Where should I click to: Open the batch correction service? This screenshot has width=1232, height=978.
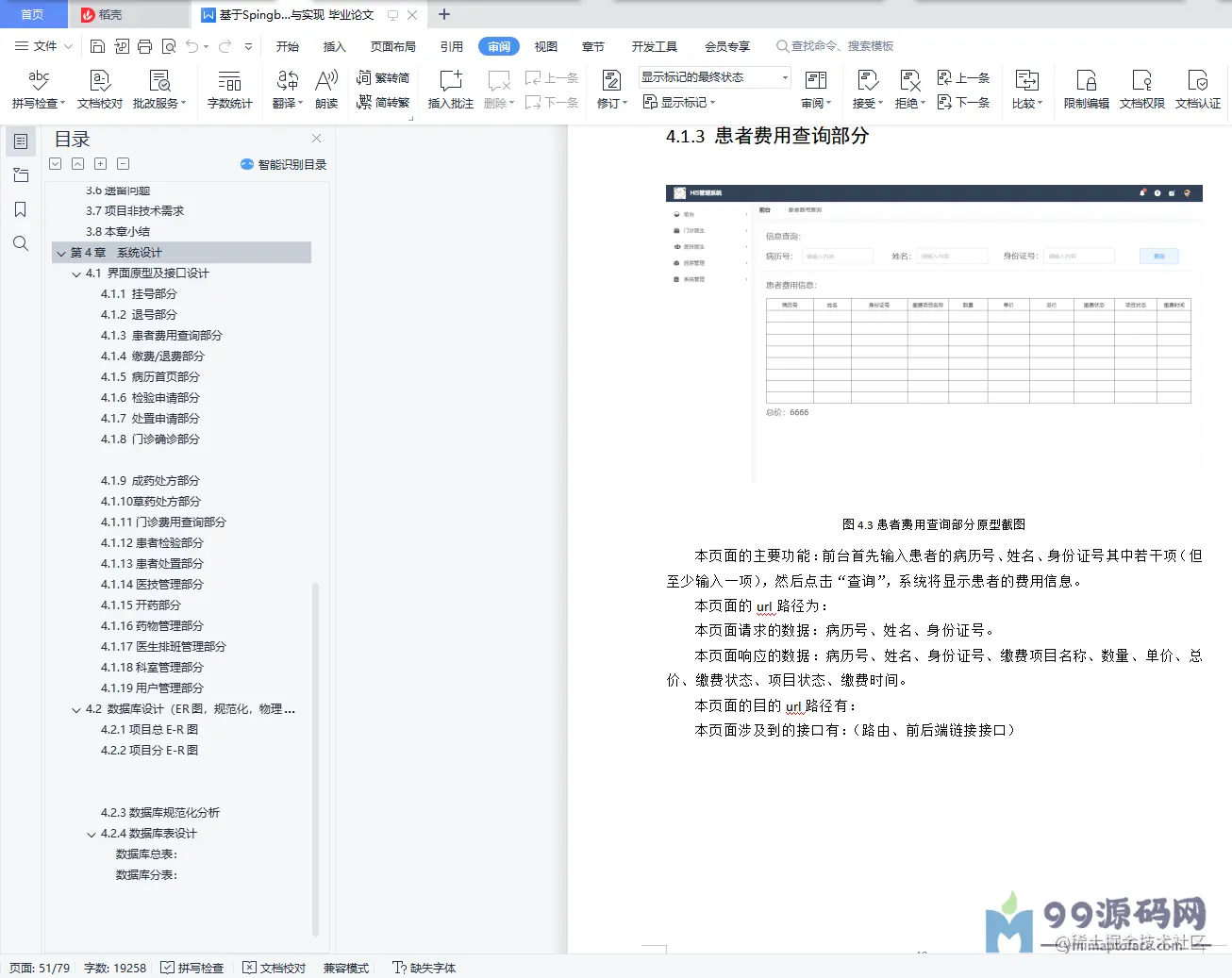click(x=159, y=89)
